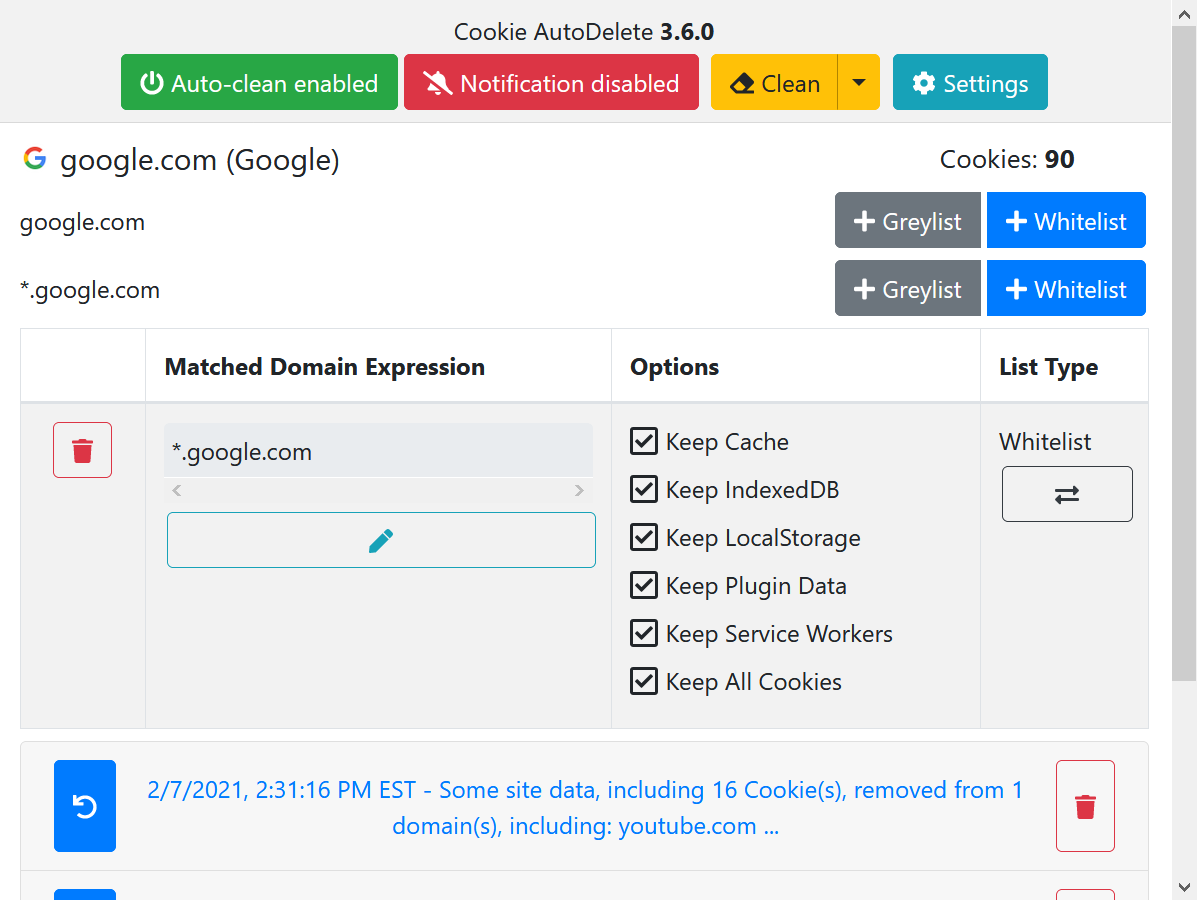
Task: Add google.com to the Greylist
Action: point(907,220)
